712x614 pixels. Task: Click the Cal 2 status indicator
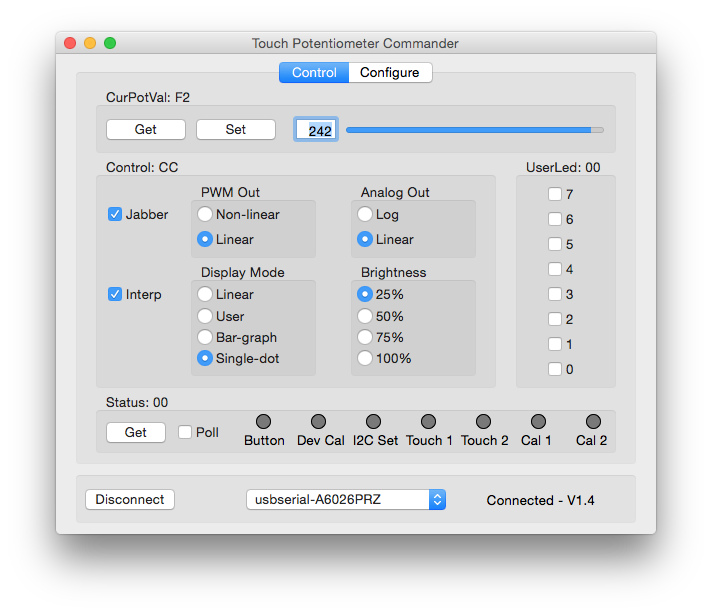(x=593, y=421)
